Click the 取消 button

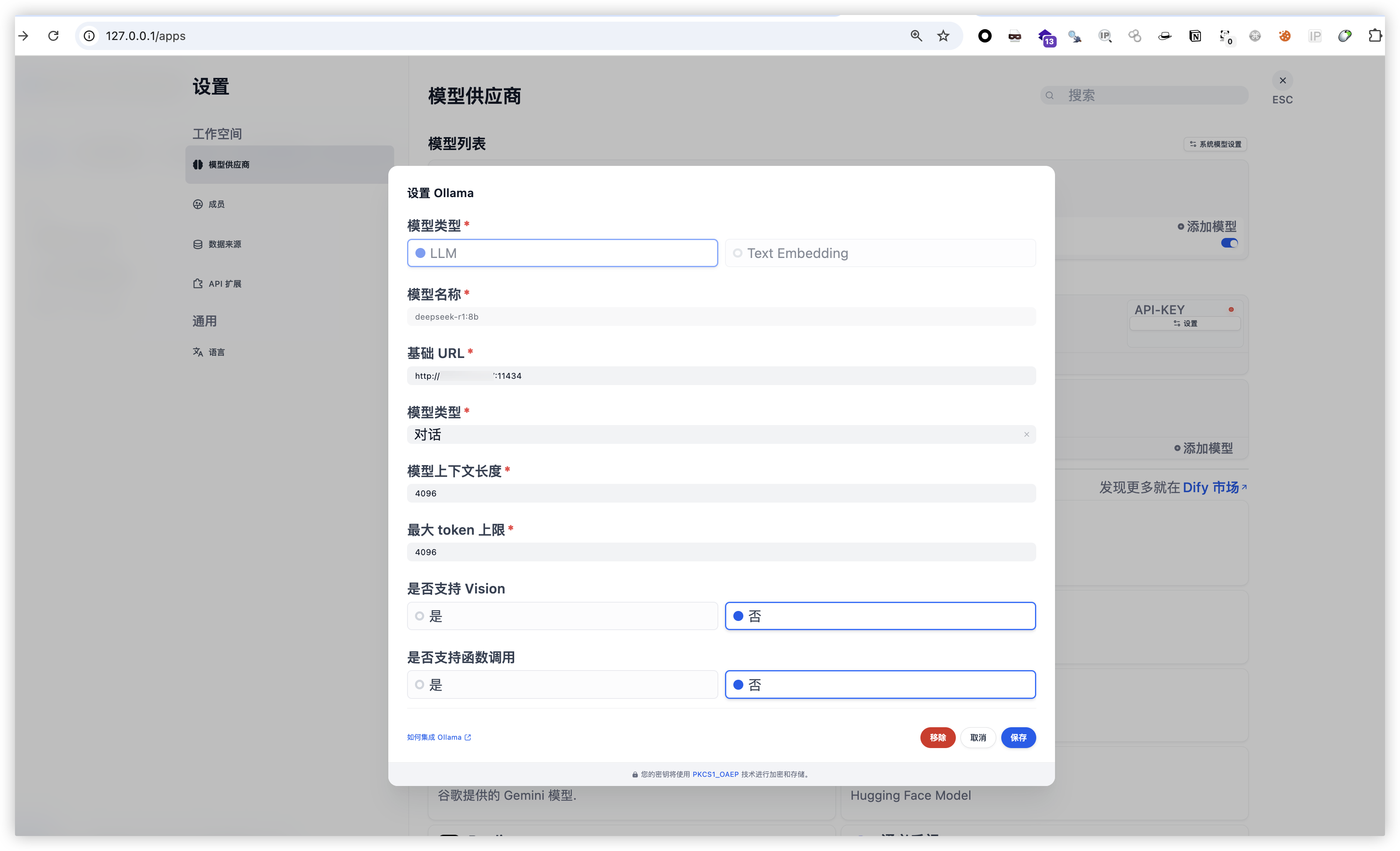point(978,737)
